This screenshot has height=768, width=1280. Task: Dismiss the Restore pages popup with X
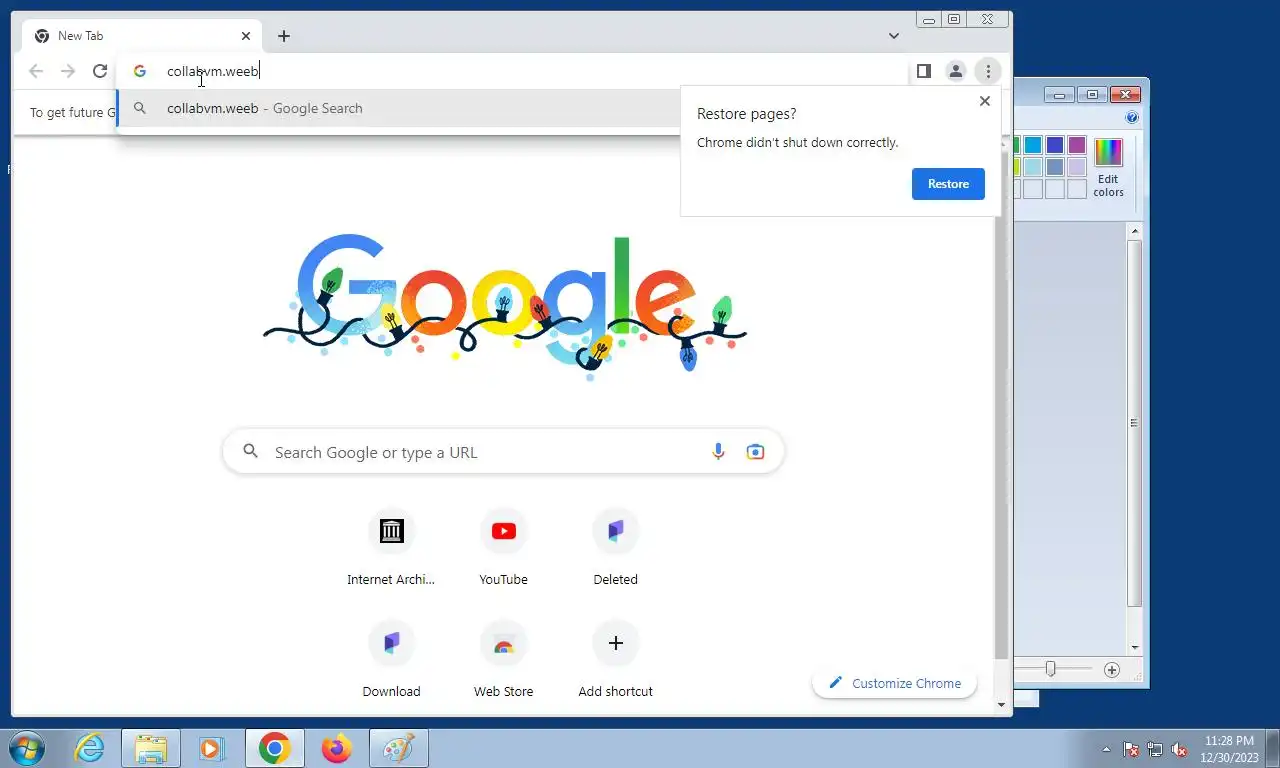pyautogui.click(x=985, y=101)
